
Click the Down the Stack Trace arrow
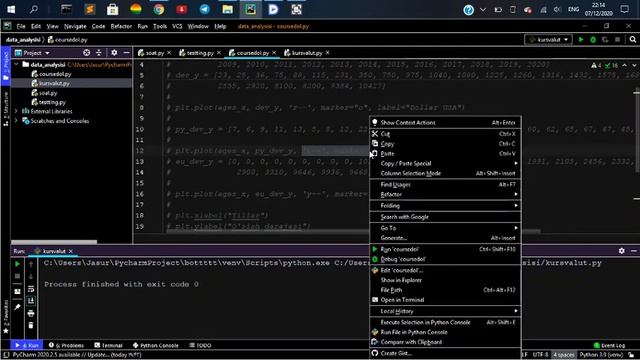(31, 276)
